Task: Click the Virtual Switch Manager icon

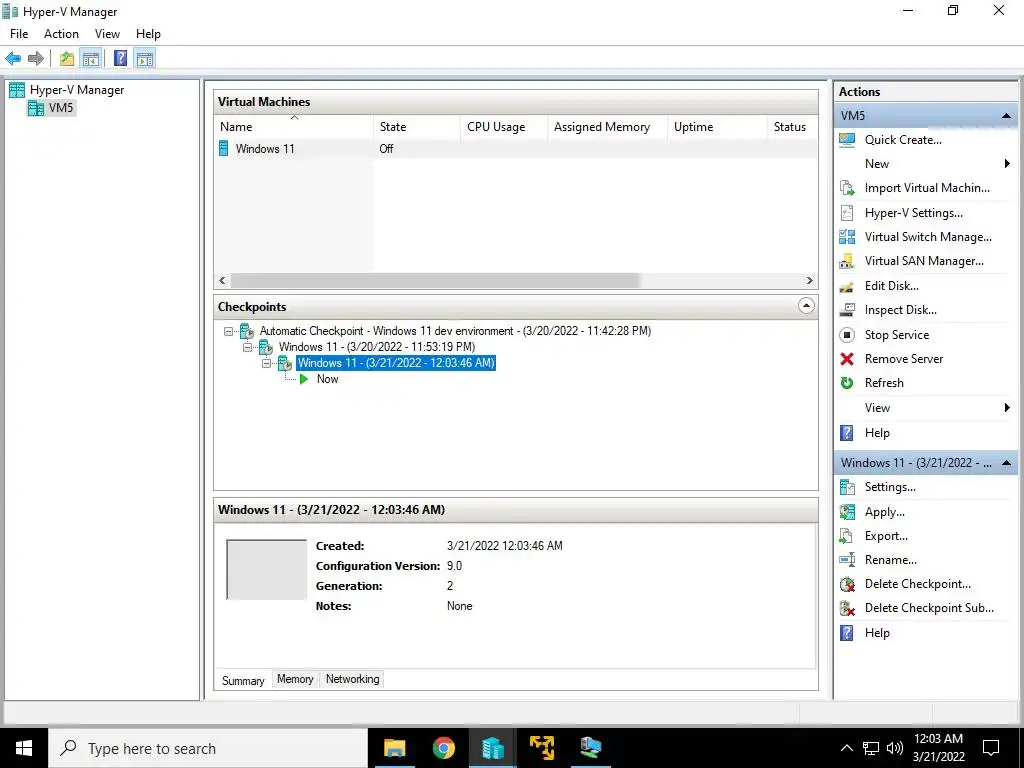Action: 847,237
